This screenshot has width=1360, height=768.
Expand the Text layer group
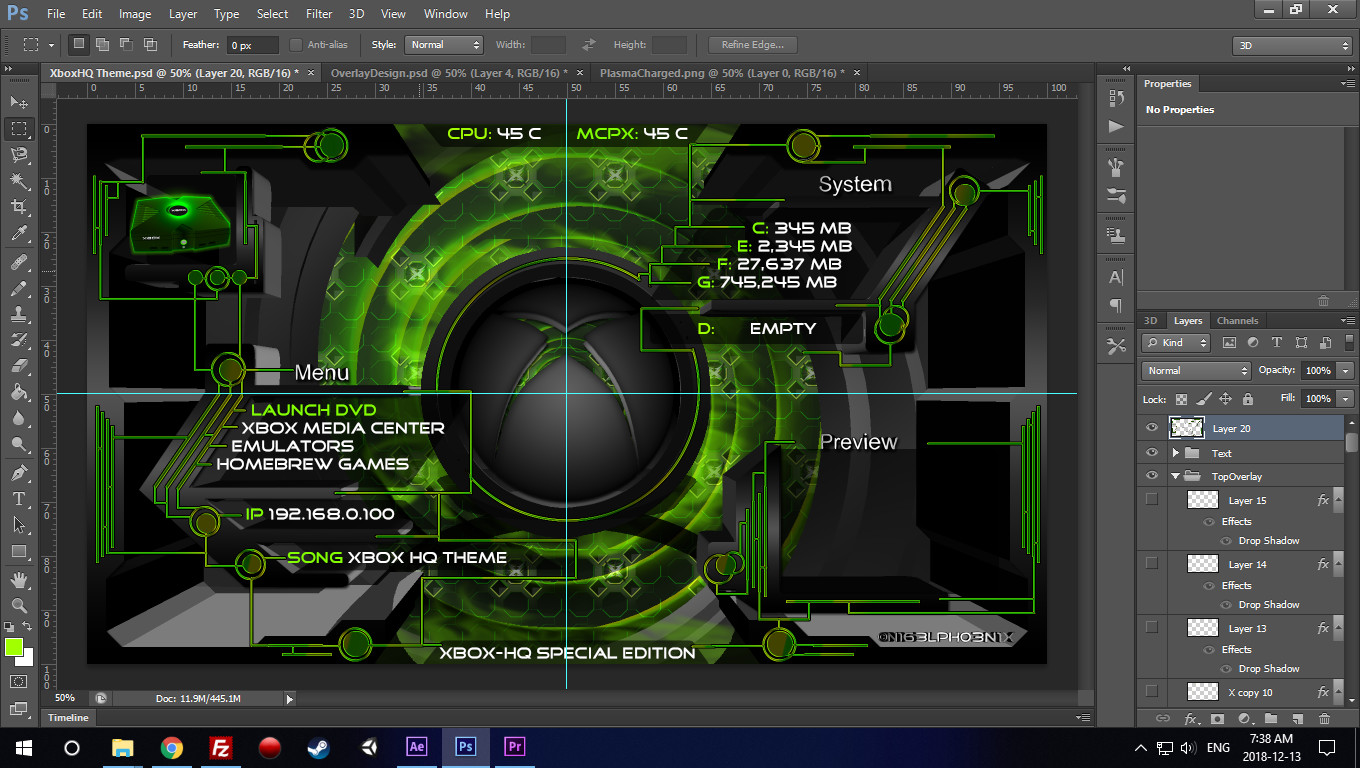coord(1176,453)
